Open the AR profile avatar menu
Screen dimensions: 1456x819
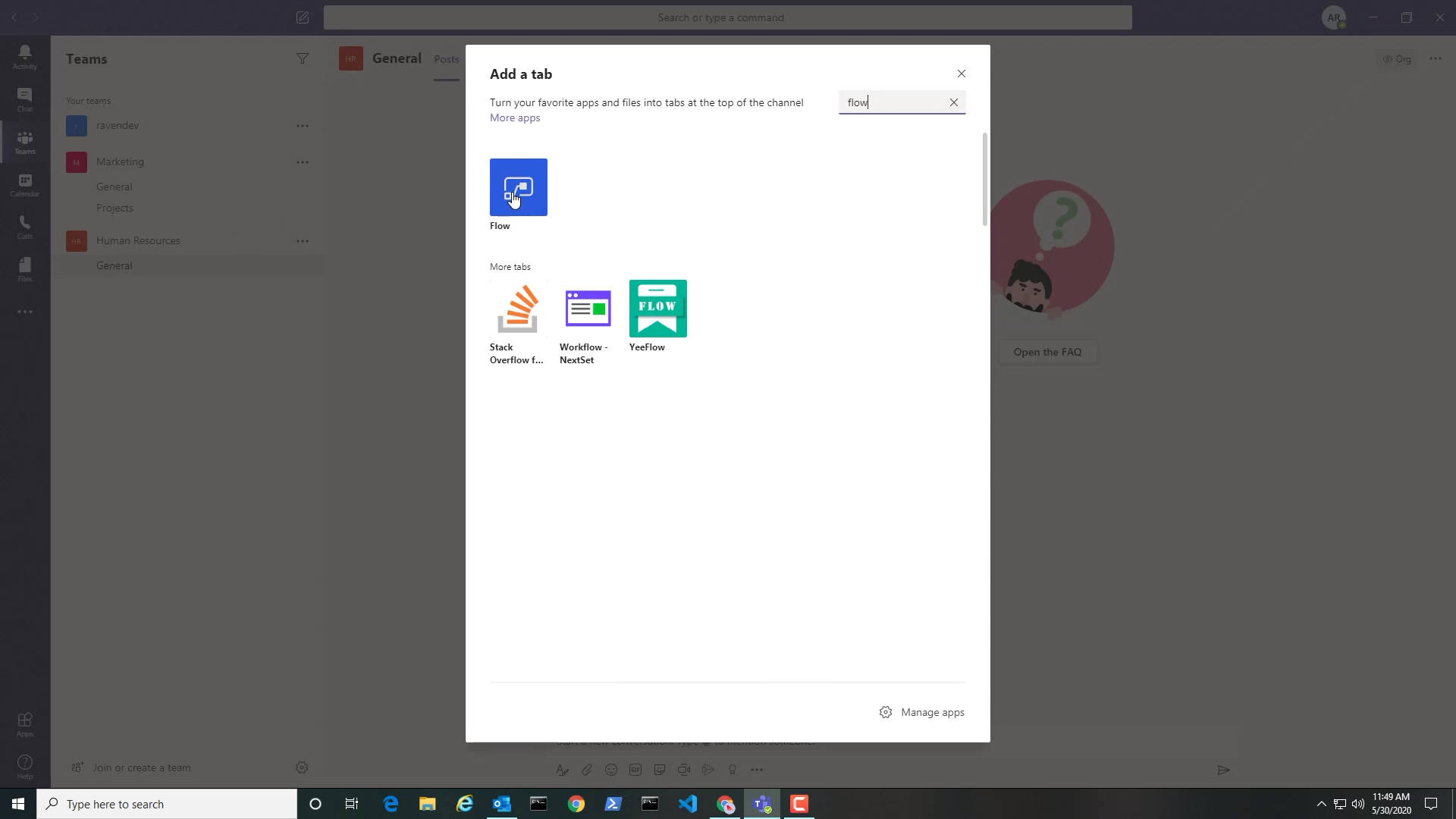1334,17
